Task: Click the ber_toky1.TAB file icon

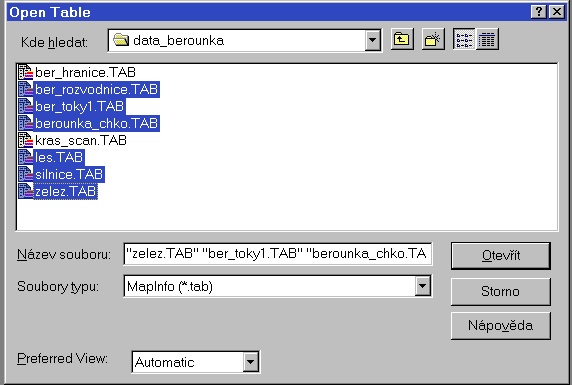Action: pos(26,106)
